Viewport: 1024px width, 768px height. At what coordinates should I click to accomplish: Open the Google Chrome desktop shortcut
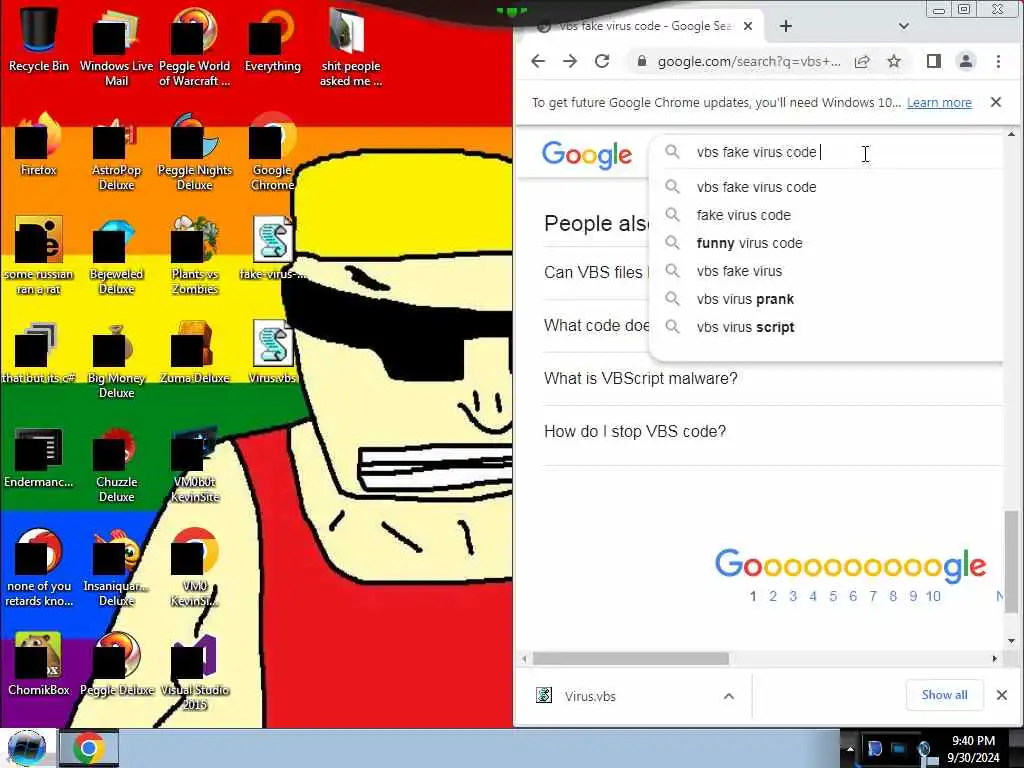pos(272,152)
